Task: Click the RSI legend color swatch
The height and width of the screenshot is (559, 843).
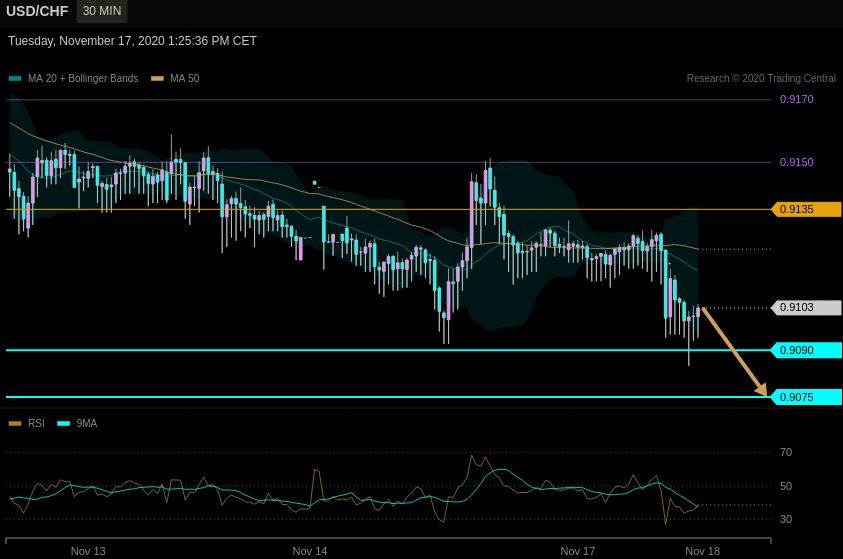Action: pos(15,424)
